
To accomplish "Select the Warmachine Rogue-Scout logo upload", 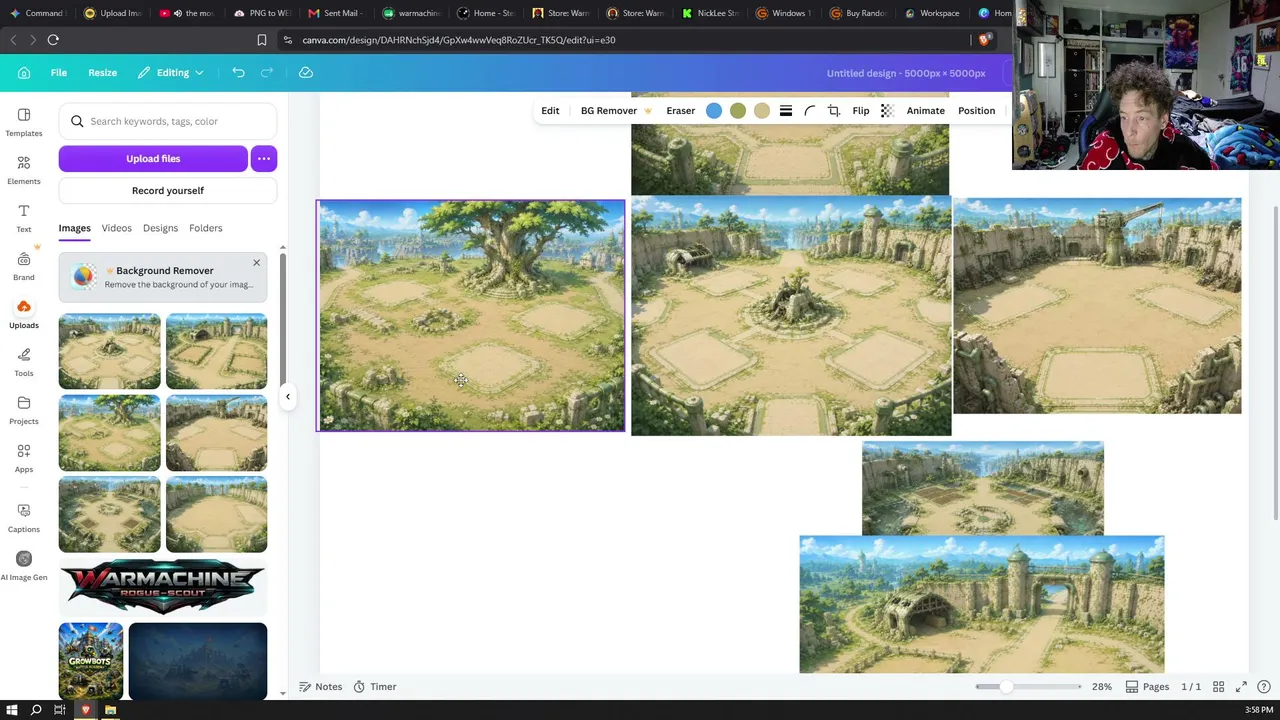I will click(162, 586).
